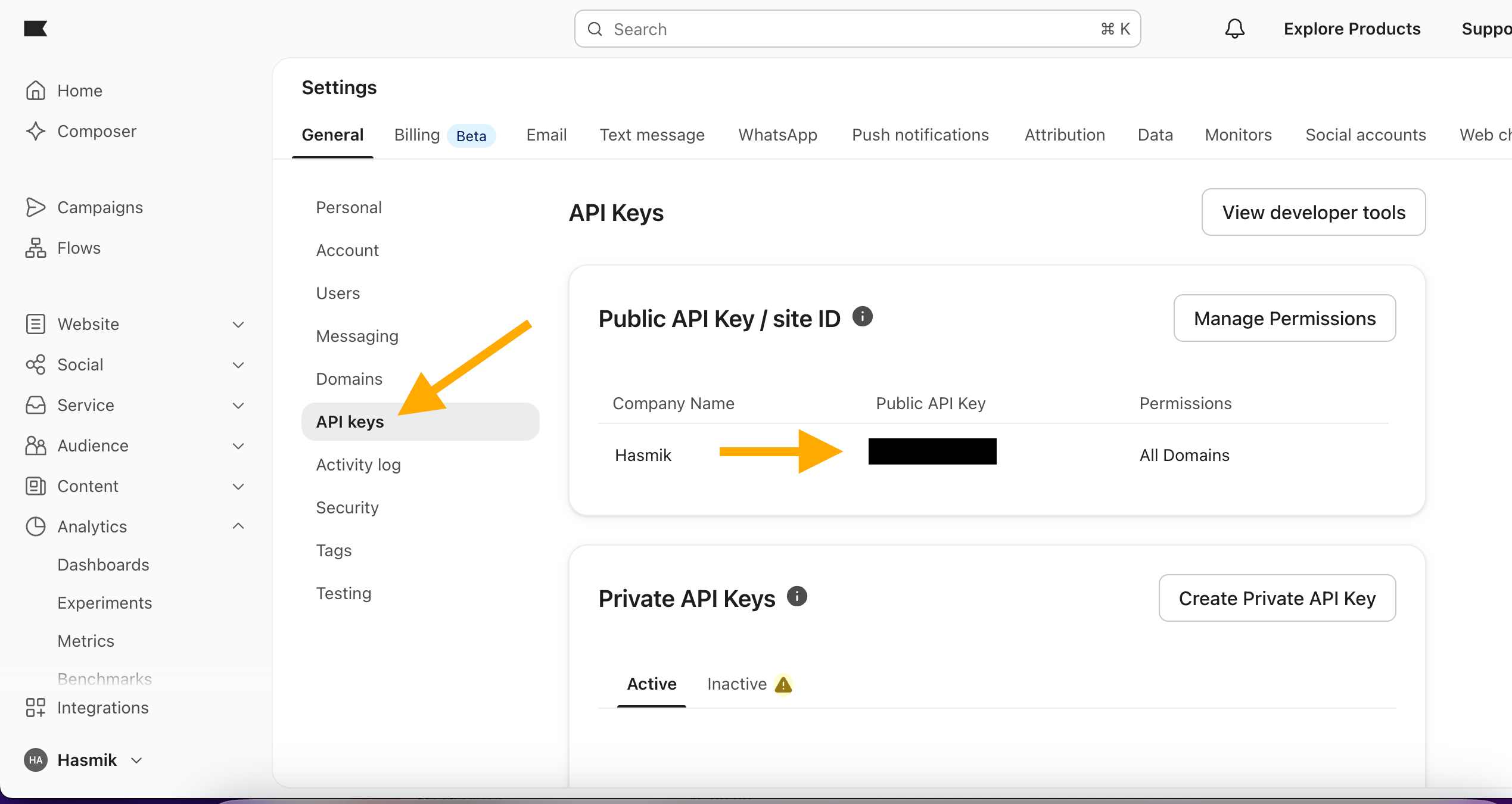Viewport: 1512px width, 804px height.
Task: Open the Hasmik account dropdown
Action: point(84,760)
